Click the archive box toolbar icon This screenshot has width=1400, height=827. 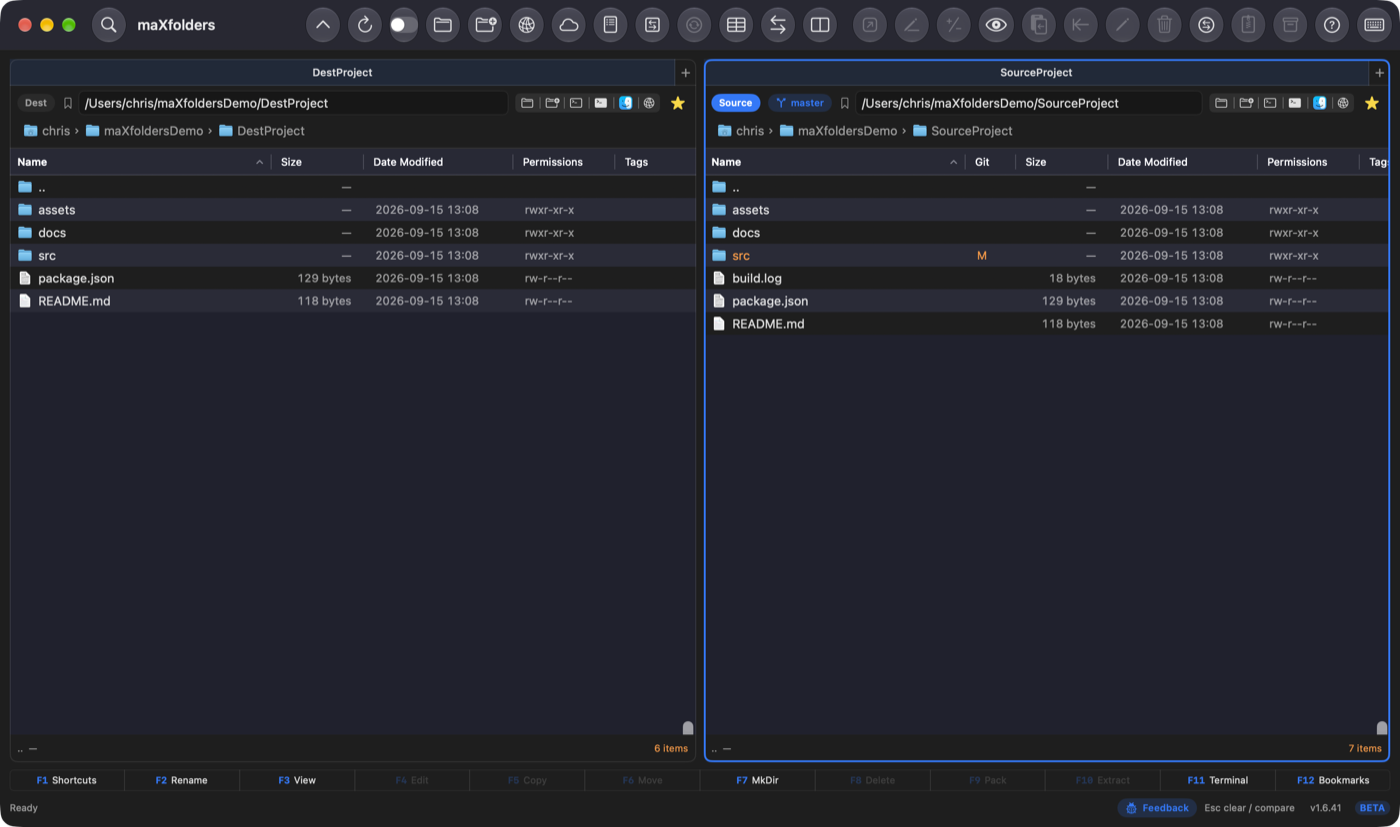pos(1290,25)
